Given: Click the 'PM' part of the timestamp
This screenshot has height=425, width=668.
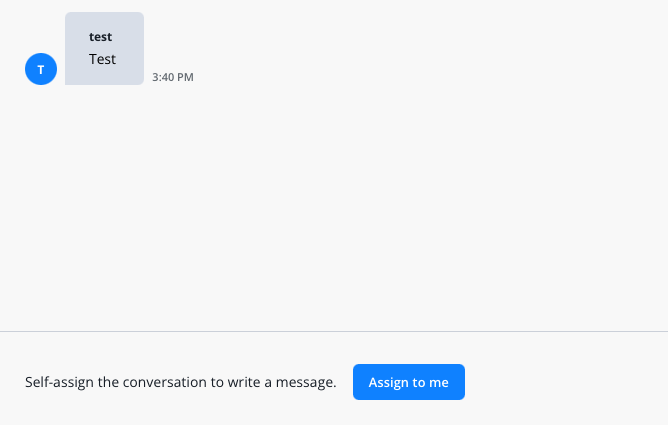Looking at the screenshot, I should [x=185, y=77].
